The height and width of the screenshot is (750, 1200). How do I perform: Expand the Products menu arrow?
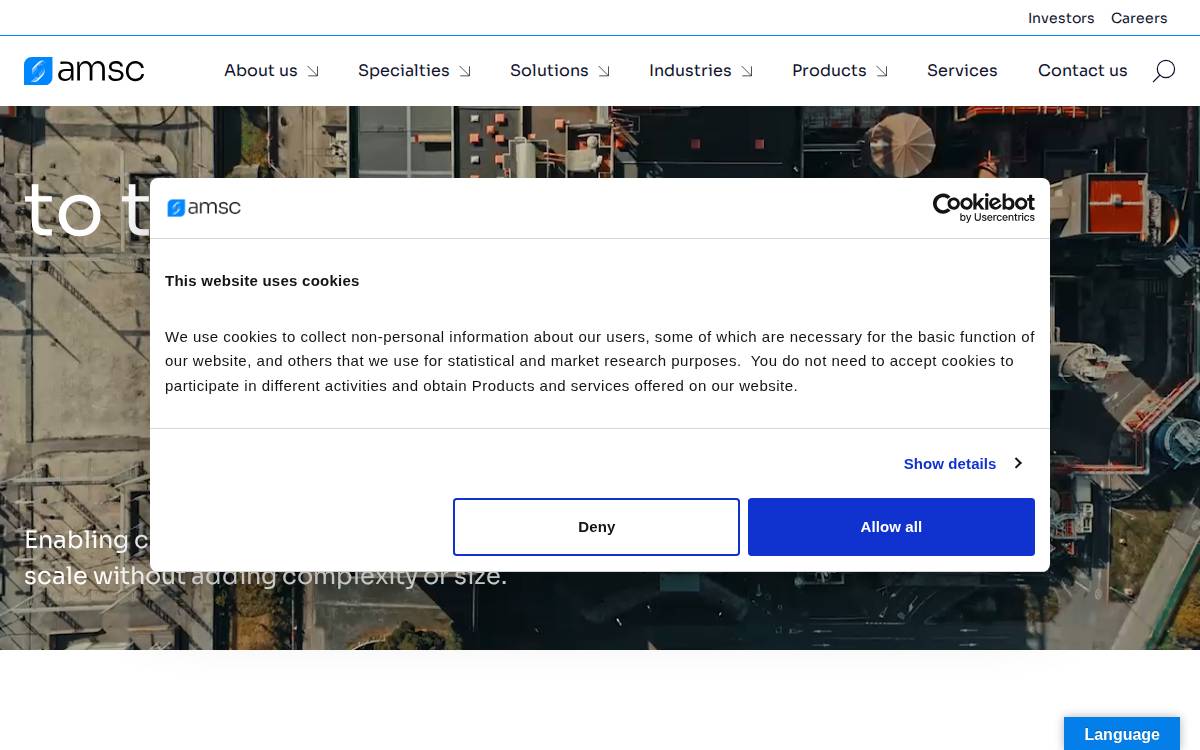(882, 71)
